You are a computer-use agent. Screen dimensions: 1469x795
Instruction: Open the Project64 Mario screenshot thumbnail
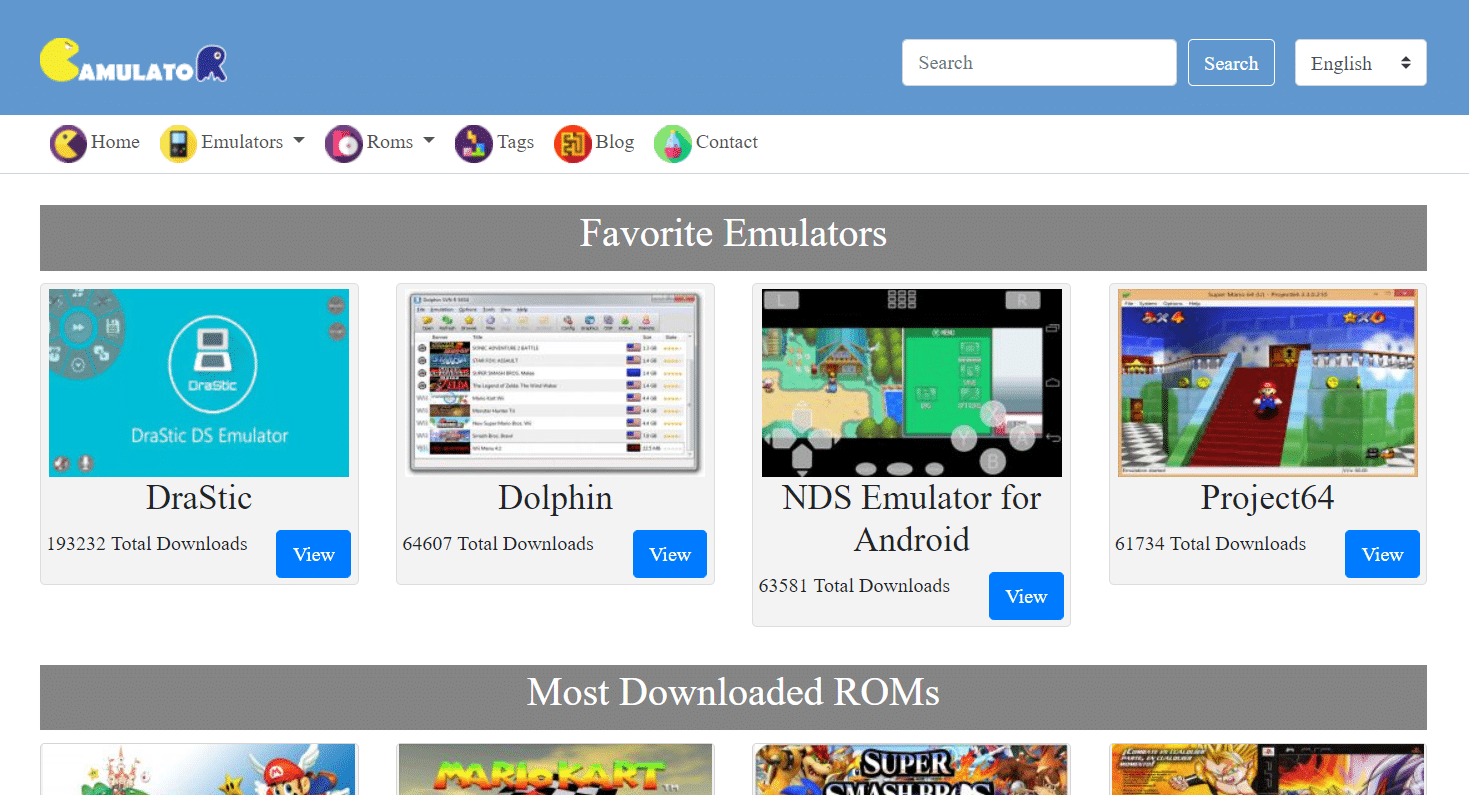coord(1268,383)
